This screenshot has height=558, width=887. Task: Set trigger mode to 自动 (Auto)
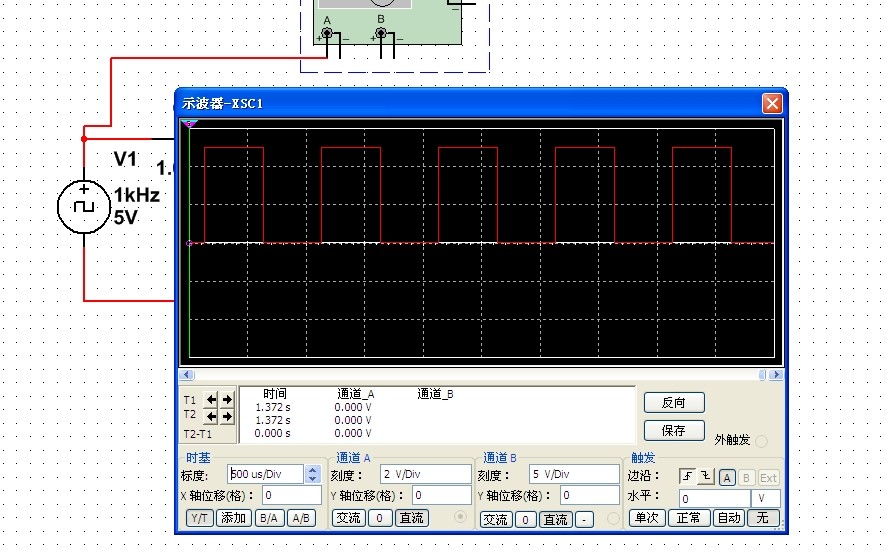point(729,518)
